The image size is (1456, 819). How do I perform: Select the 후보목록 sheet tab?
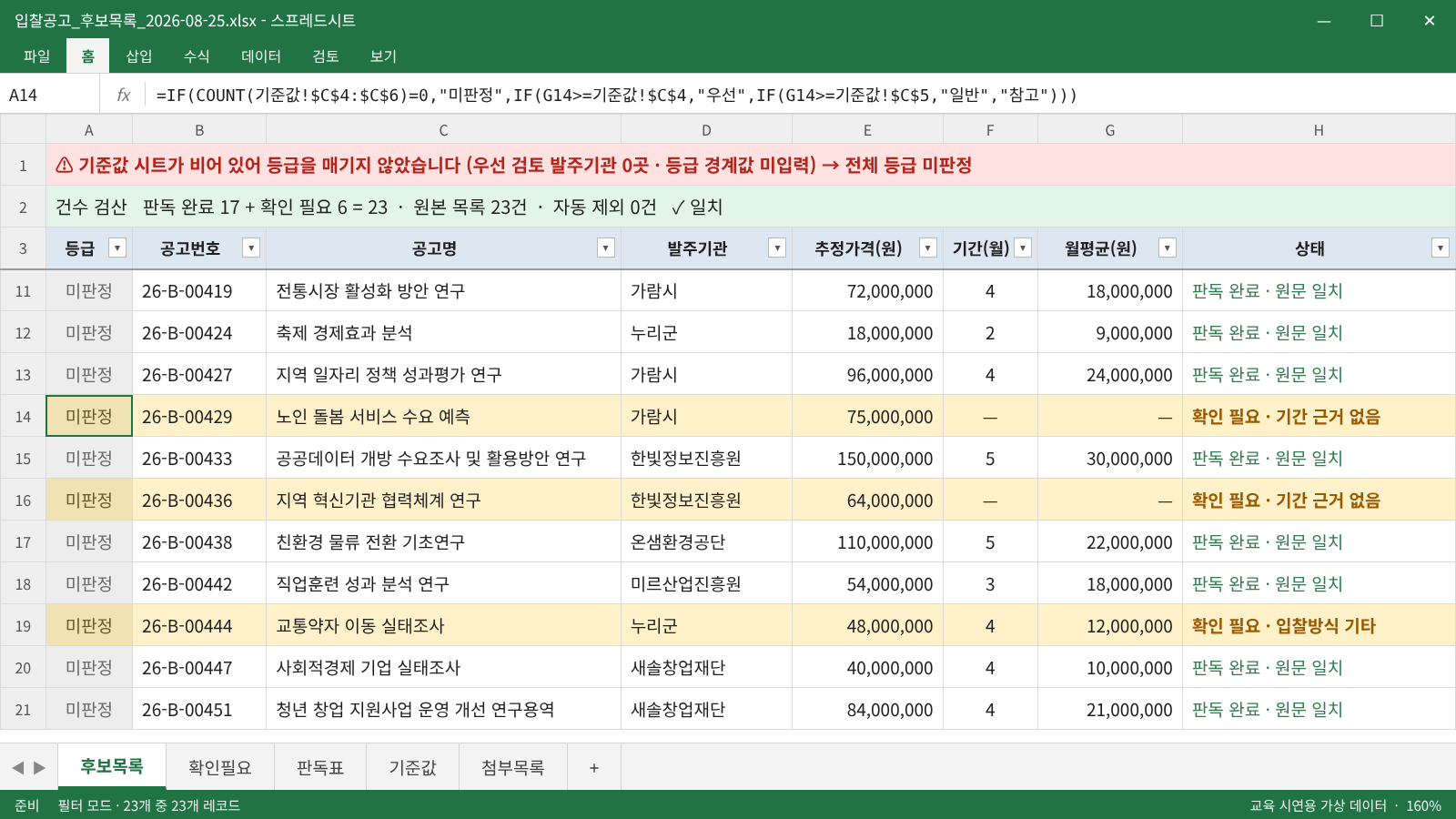tap(112, 766)
